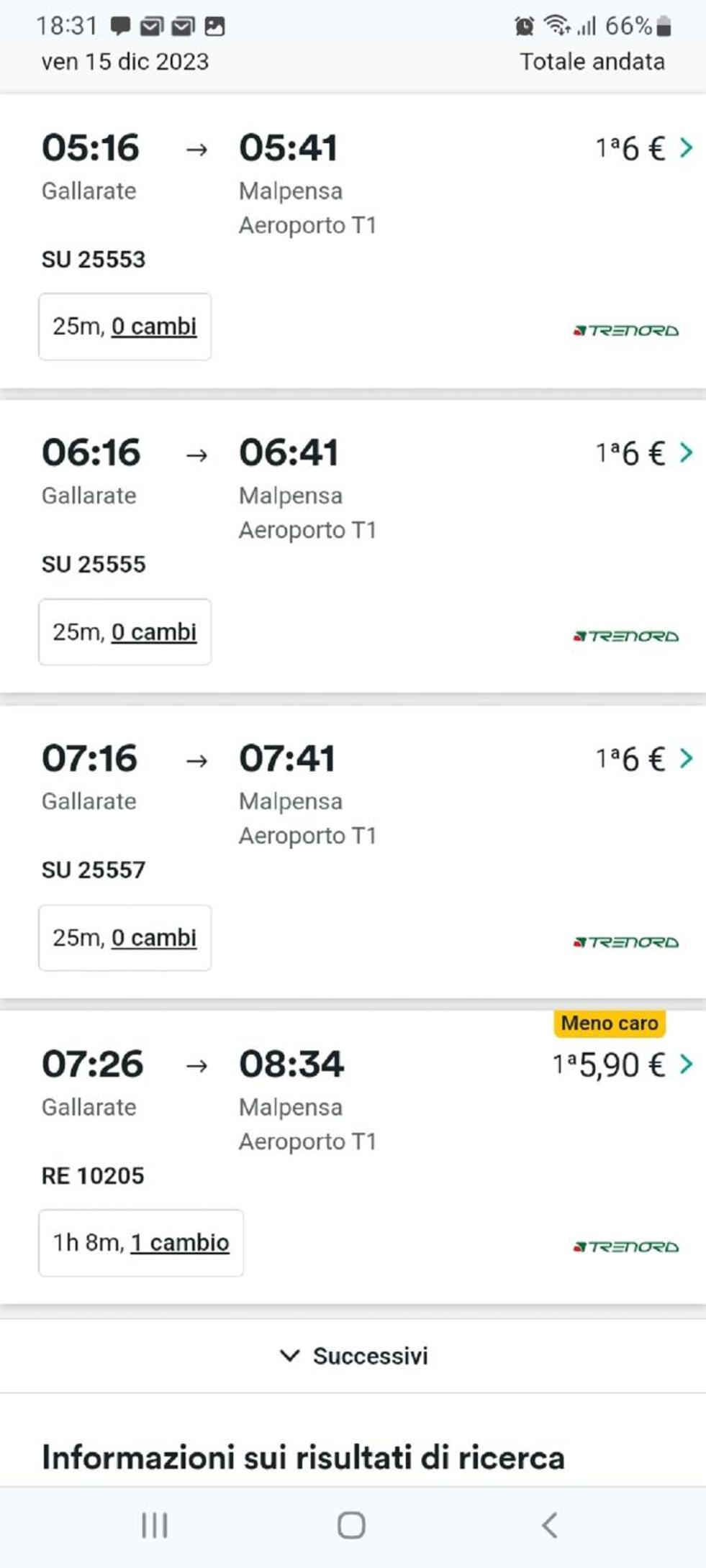Tap the Trenord logo on the SU 25553 card
The image size is (706, 1568).
tap(626, 331)
